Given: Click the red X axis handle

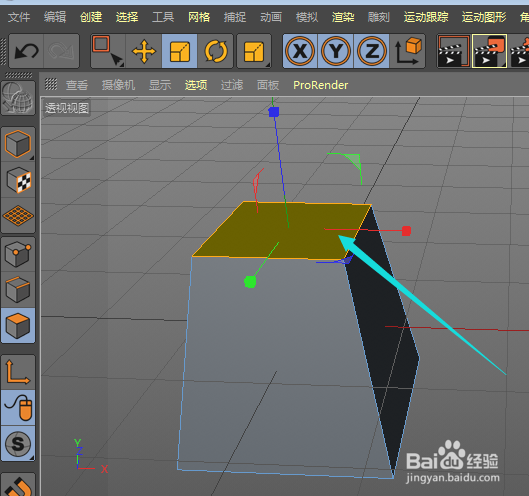Looking at the screenshot, I should tap(407, 231).
